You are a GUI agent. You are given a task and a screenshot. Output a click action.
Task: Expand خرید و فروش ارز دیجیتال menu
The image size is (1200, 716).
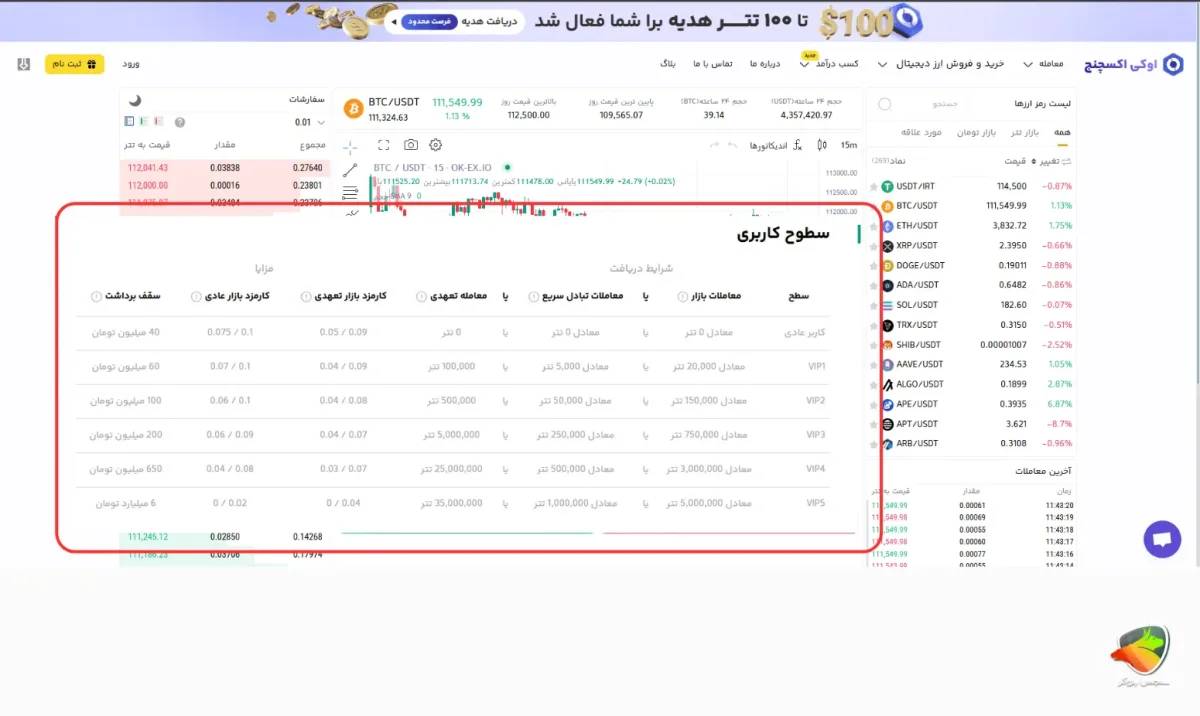click(939, 64)
